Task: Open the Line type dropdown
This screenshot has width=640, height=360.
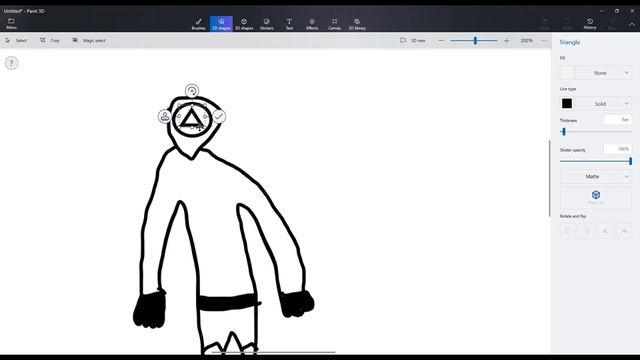Action: pyautogui.click(x=604, y=104)
